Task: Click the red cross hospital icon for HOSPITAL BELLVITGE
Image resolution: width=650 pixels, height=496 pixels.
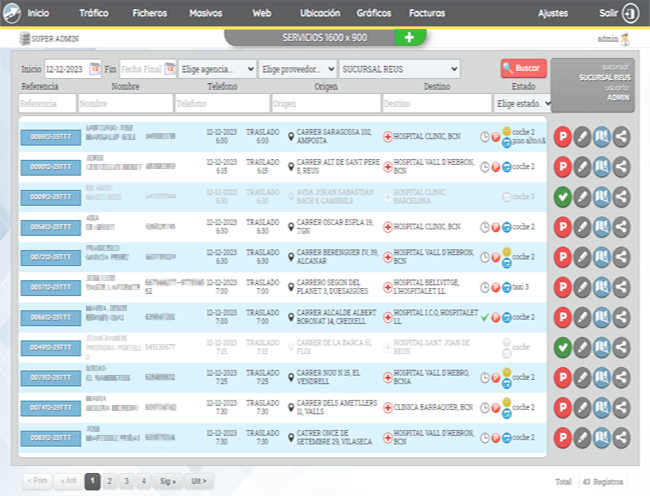Action: pyautogui.click(x=388, y=287)
